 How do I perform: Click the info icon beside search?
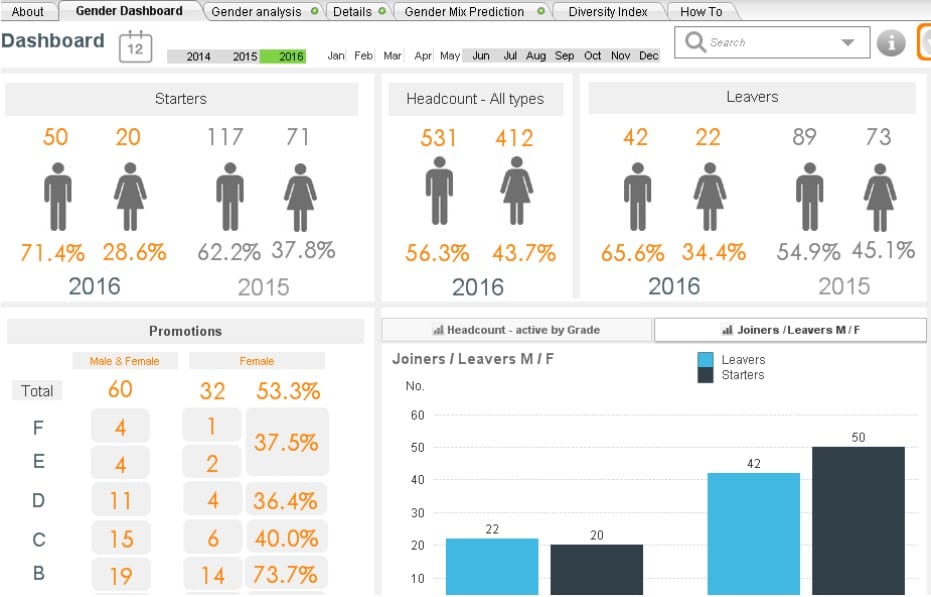(x=890, y=43)
